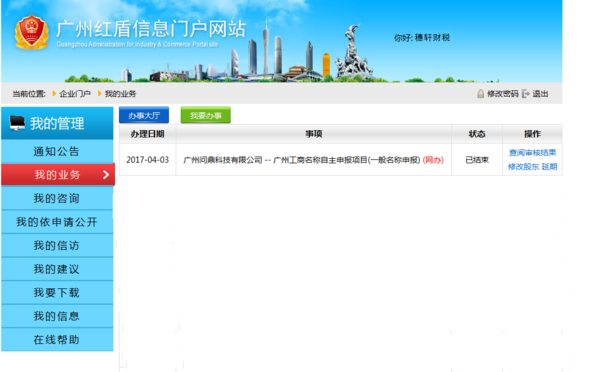Image resolution: width=600 pixels, height=372 pixels.
Task: Click the 状态 column header
Action: click(x=477, y=134)
